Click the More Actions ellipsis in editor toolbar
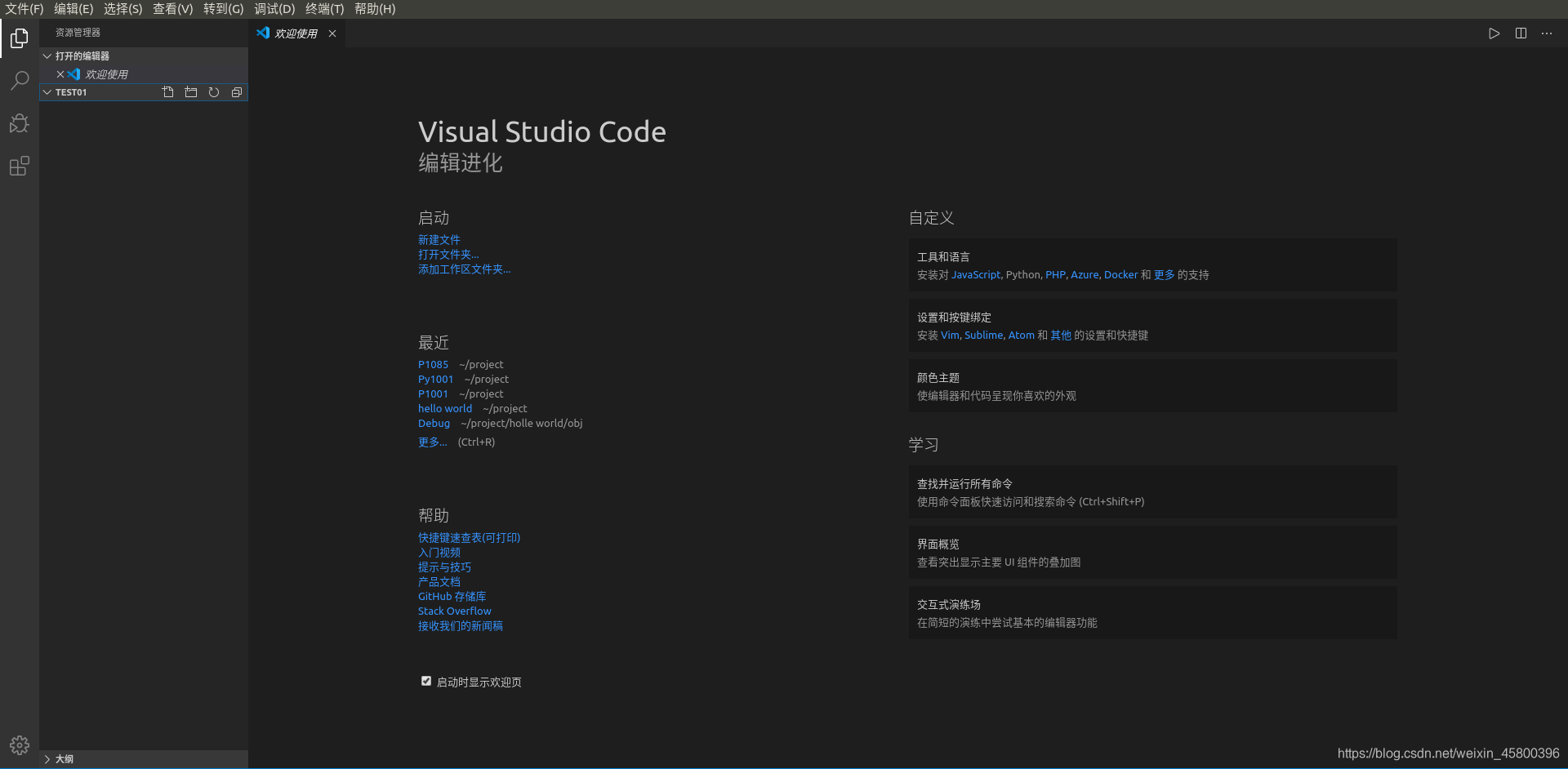 point(1547,33)
